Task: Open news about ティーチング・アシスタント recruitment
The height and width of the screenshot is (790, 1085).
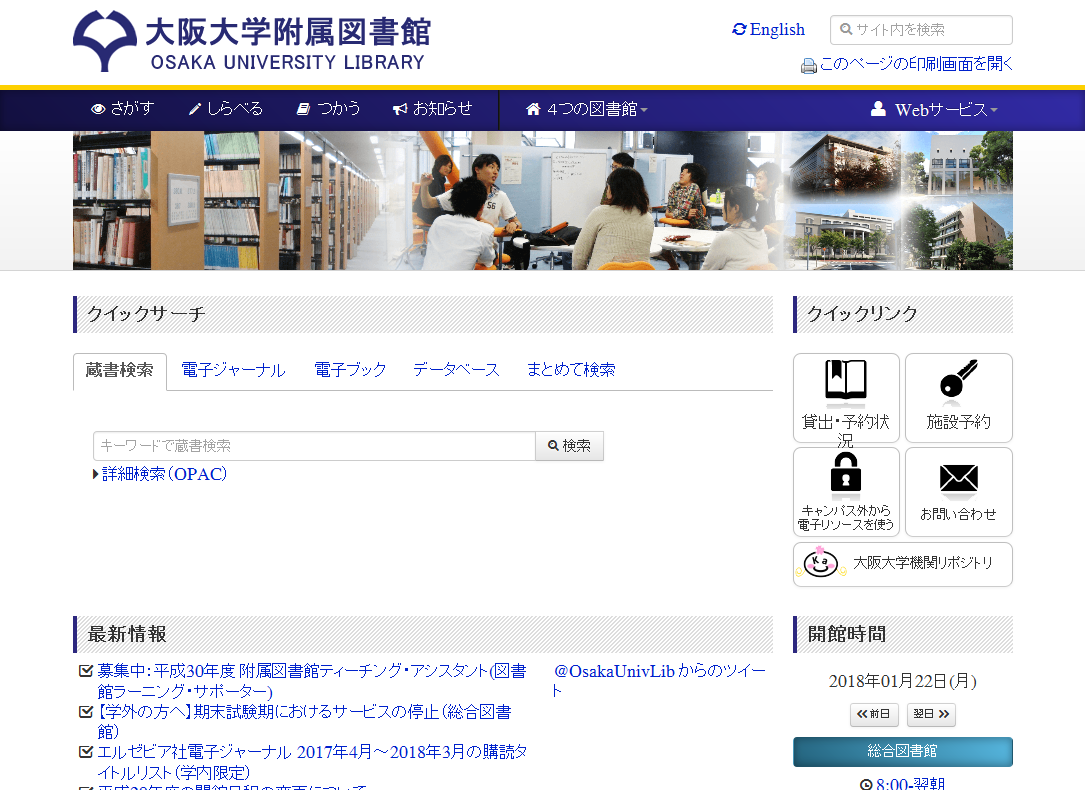Action: pyautogui.click(x=312, y=681)
